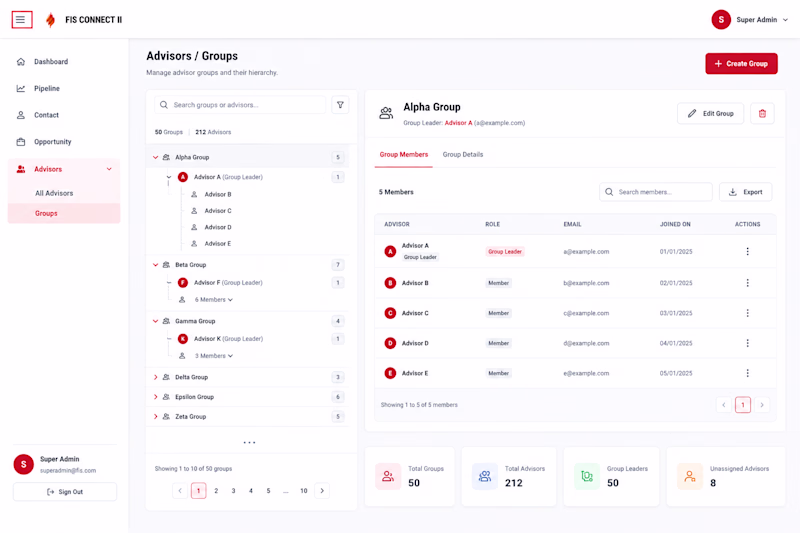Screen dimensions: 800x533
Task: Click the Export button
Action: click(745, 192)
